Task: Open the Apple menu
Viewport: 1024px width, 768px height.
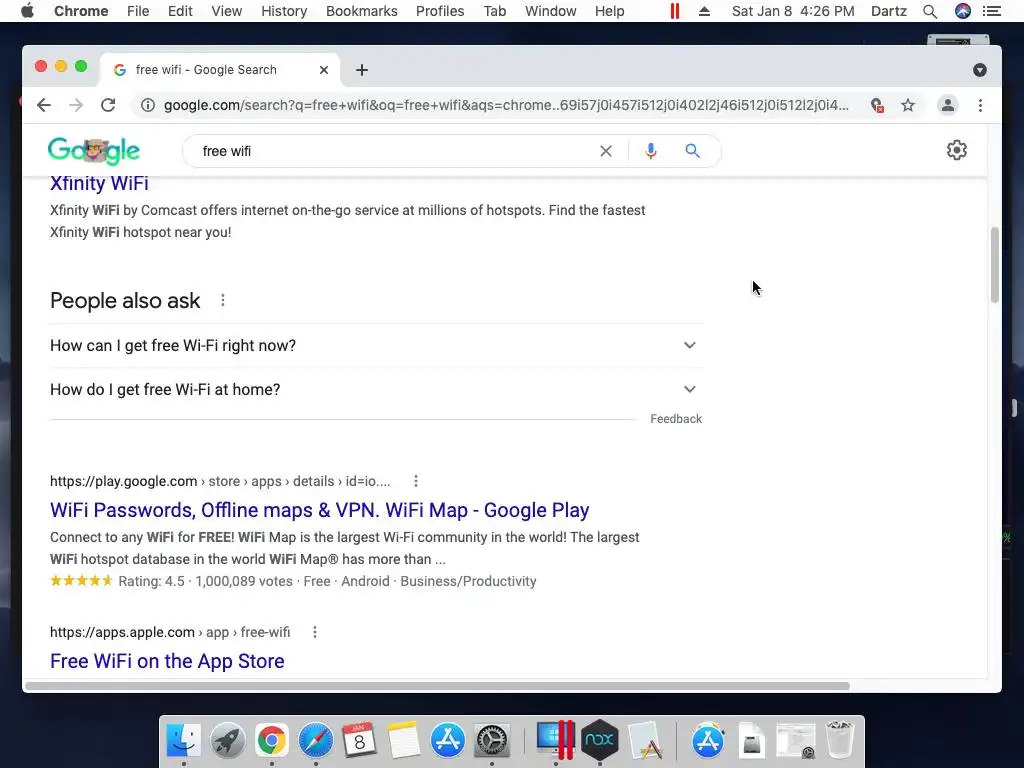Action: pyautogui.click(x=27, y=11)
